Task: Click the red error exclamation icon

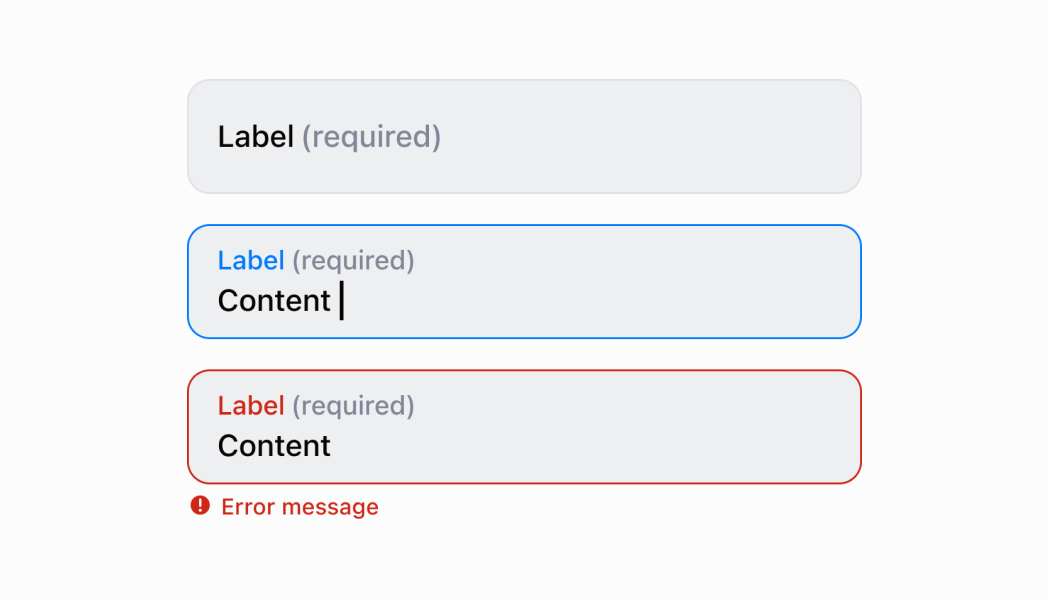Action: point(200,506)
